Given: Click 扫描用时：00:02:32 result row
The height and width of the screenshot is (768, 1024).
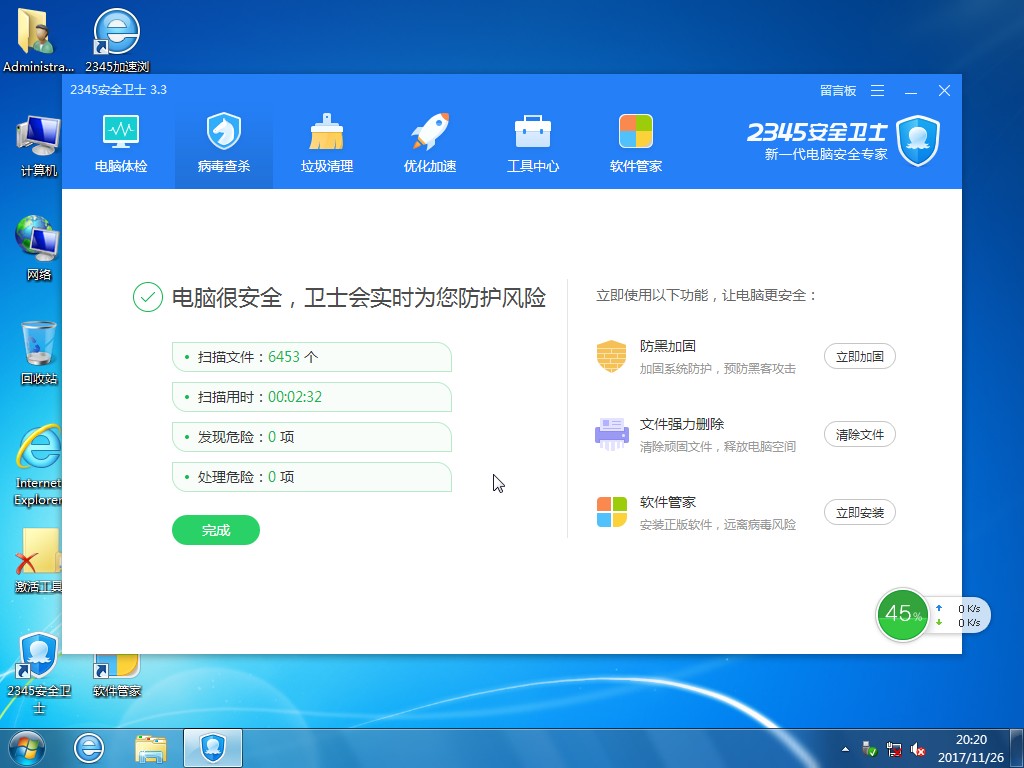Looking at the screenshot, I should [x=312, y=397].
